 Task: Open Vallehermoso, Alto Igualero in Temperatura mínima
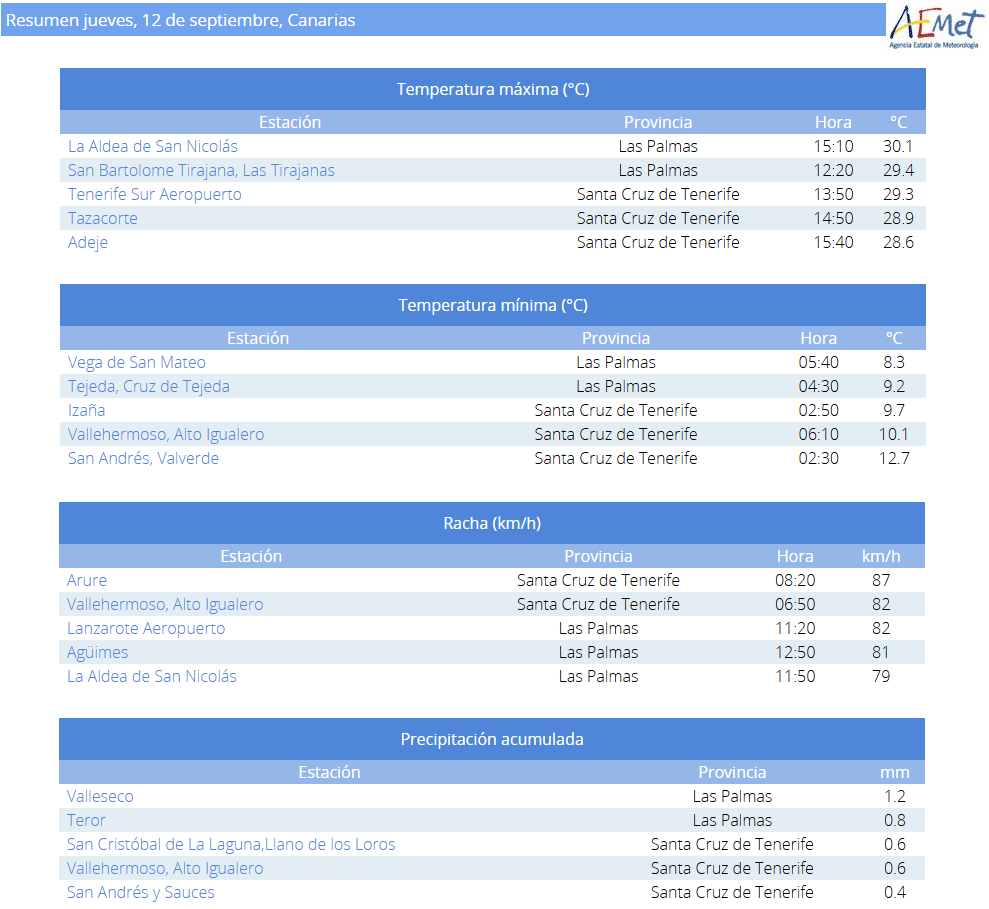point(166,434)
